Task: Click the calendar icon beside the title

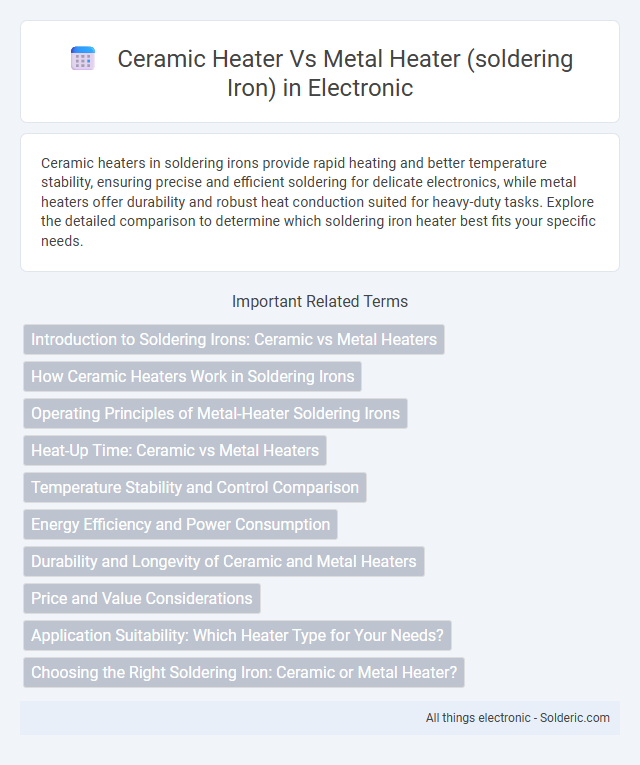Action: 83,59
